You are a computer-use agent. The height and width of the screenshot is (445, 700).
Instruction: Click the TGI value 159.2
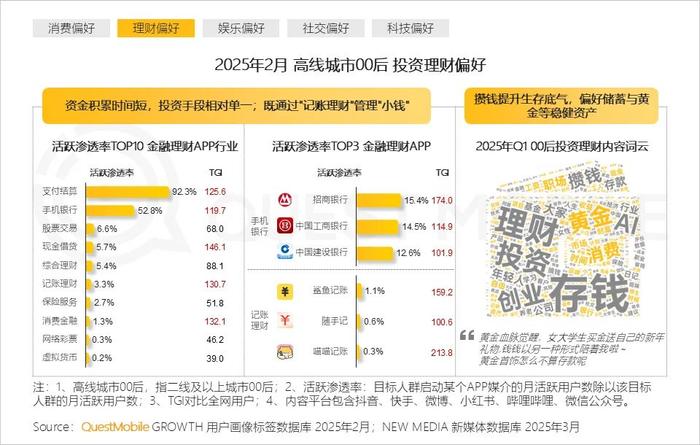442,293
